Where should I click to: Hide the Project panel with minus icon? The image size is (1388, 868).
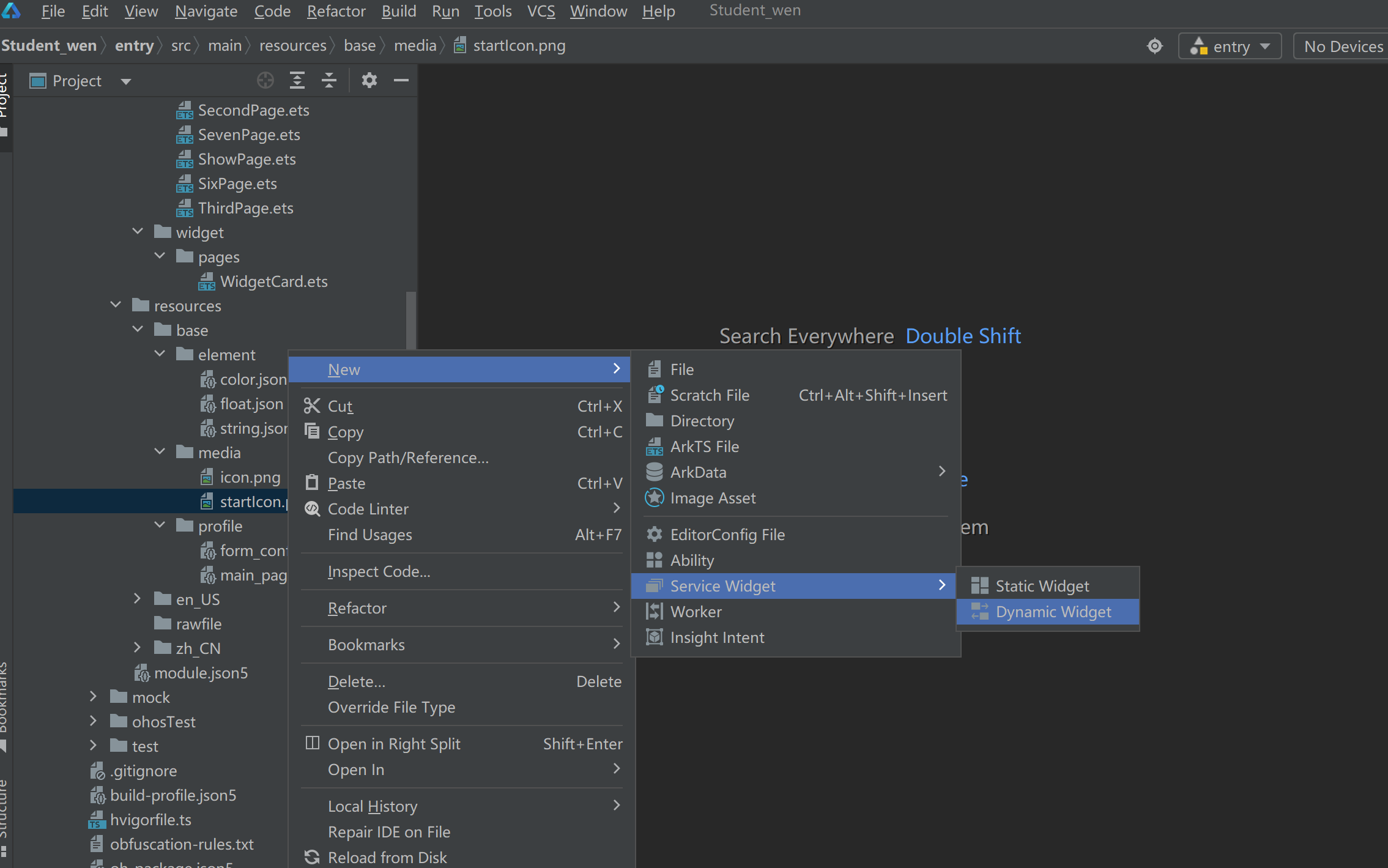pyautogui.click(x=401, y=80)
